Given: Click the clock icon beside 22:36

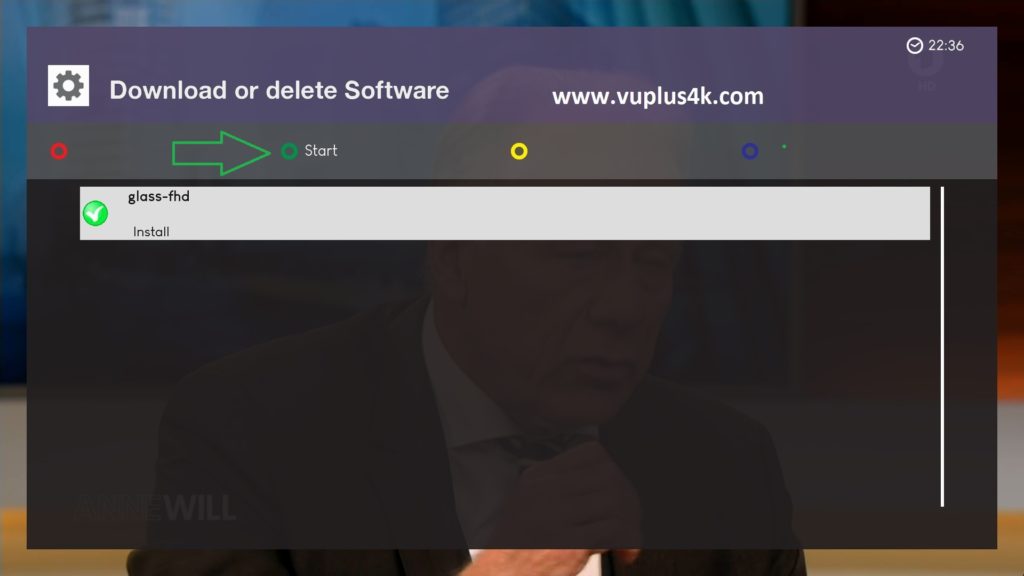Looking at the screenshot, I should 914,45.
